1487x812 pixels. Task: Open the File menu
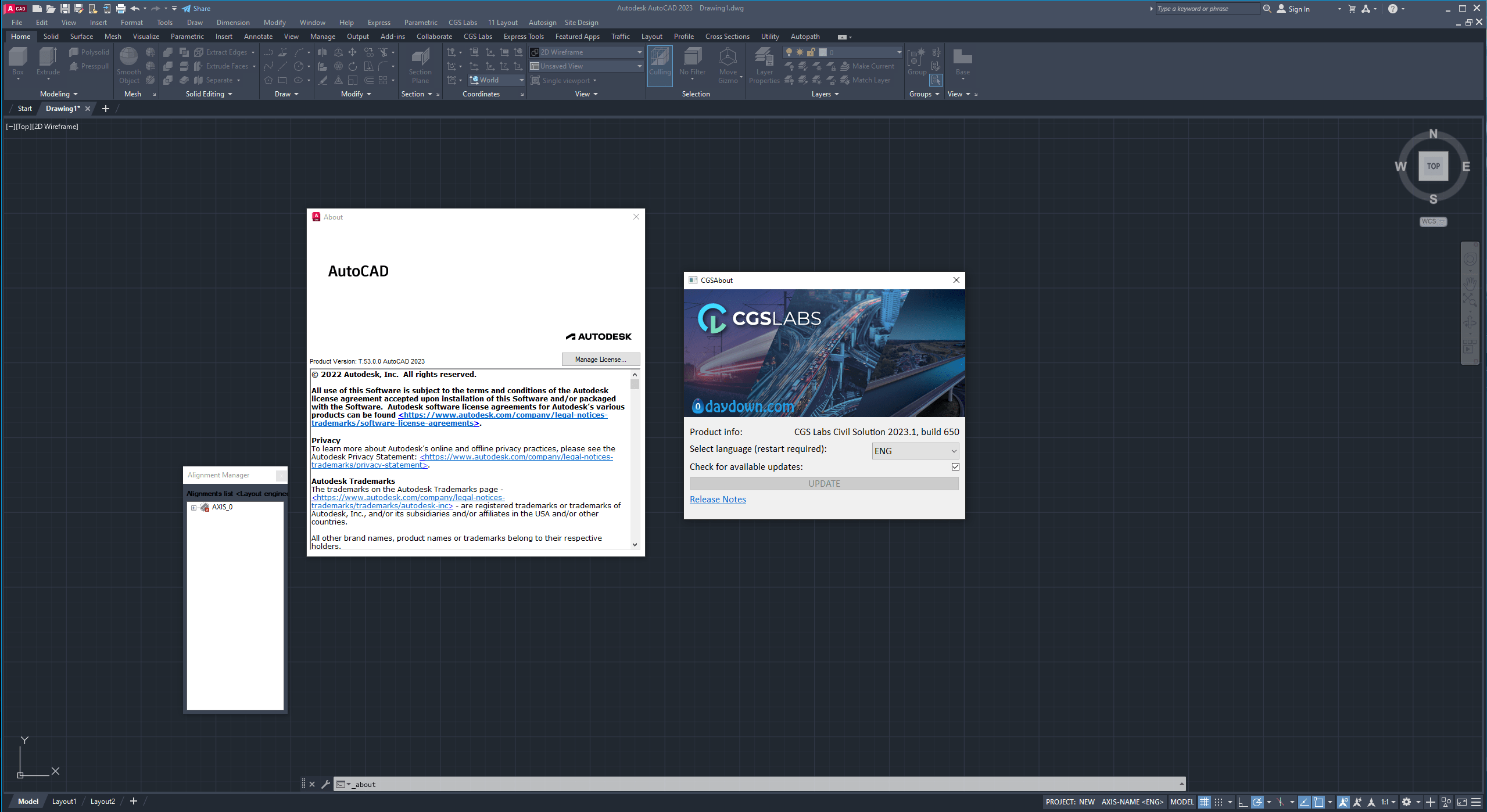17,23
